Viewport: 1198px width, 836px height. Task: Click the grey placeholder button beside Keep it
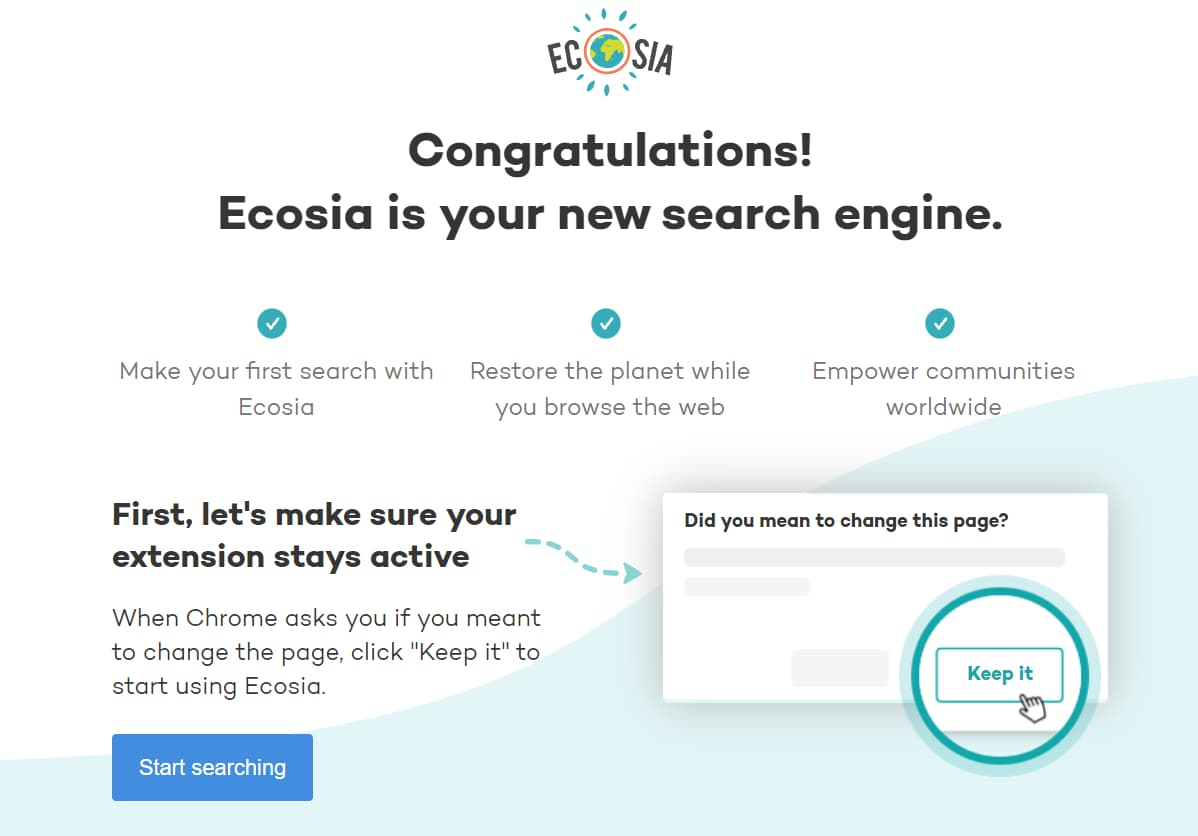[x=840, y=668]
